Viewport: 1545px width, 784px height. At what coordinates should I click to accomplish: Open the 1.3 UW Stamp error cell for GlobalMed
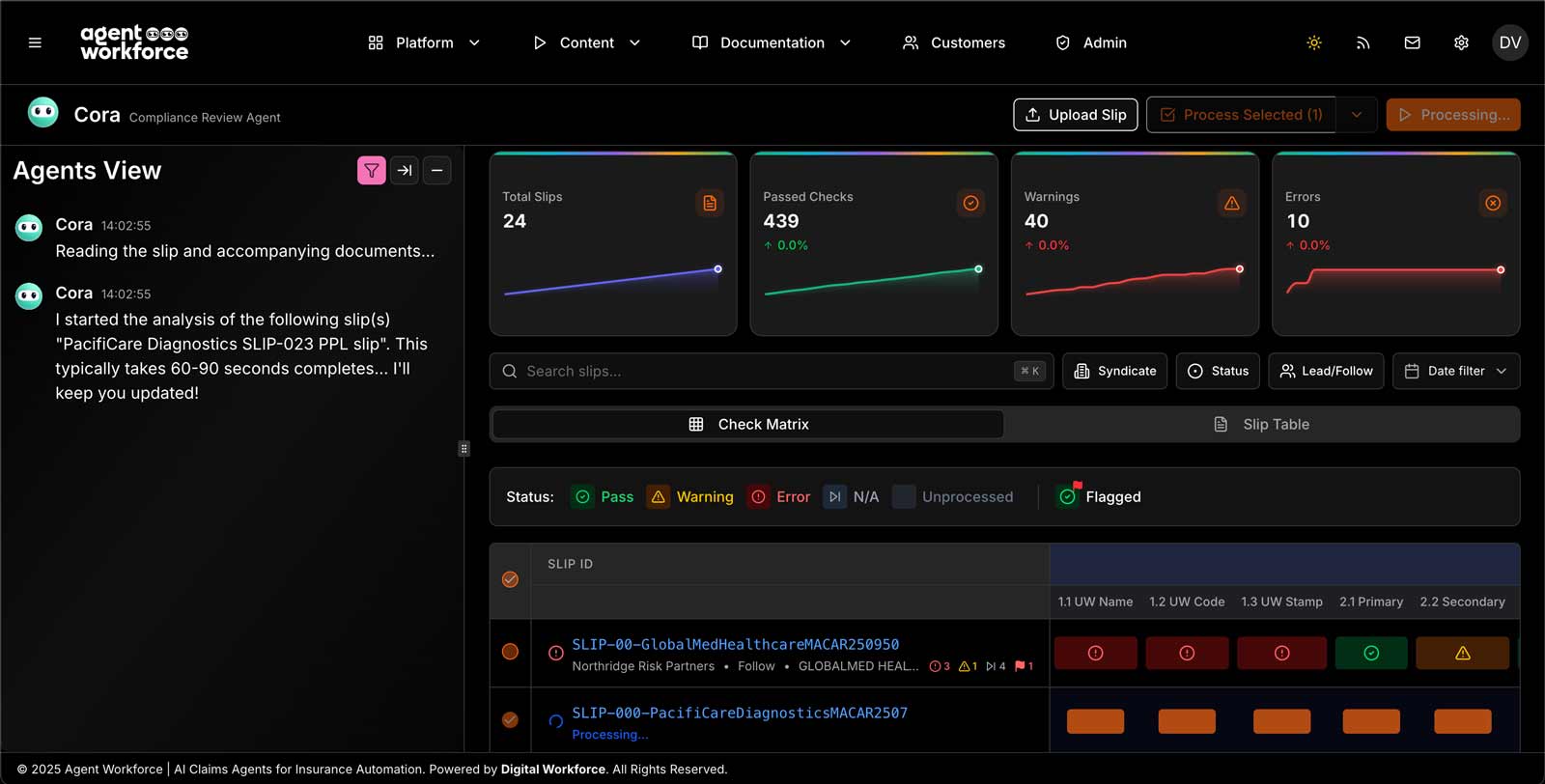pos(1281,654)
